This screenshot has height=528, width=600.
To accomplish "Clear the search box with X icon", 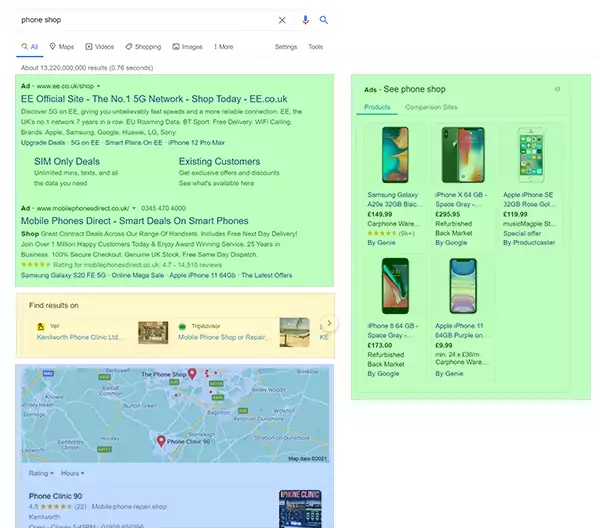I will pyautogui.click(x=282, y=20).
